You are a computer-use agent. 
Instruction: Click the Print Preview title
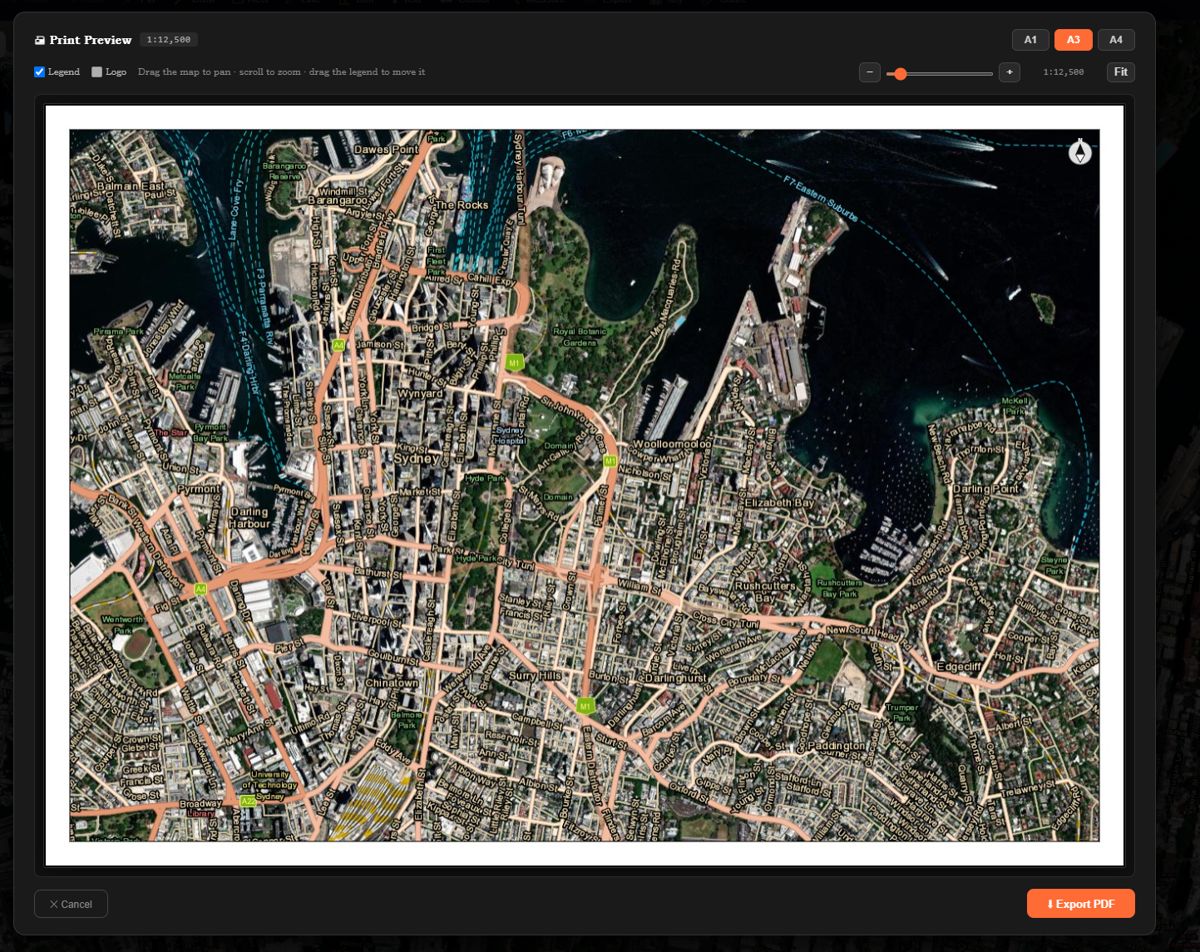click(90, 40)
